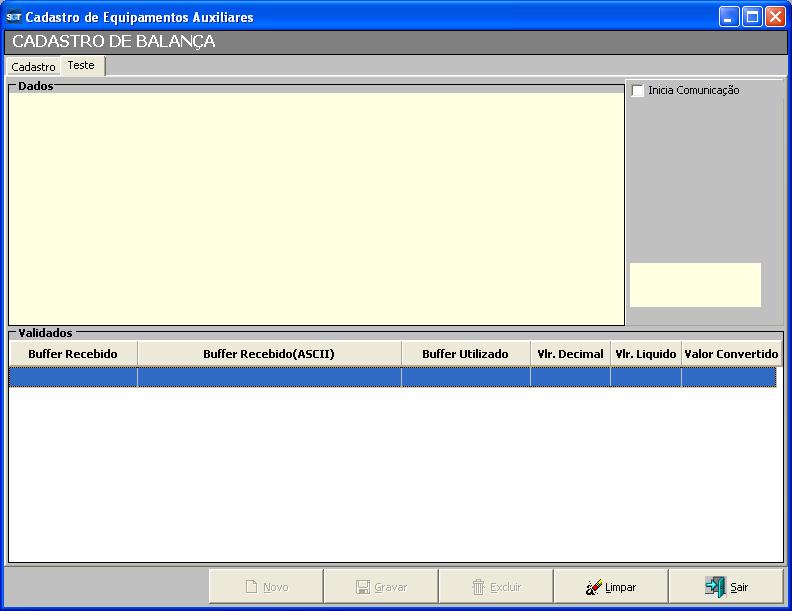
Task: Click the Buffer Recebido column header
Action: pyautogui.click(x=73, y=354)
